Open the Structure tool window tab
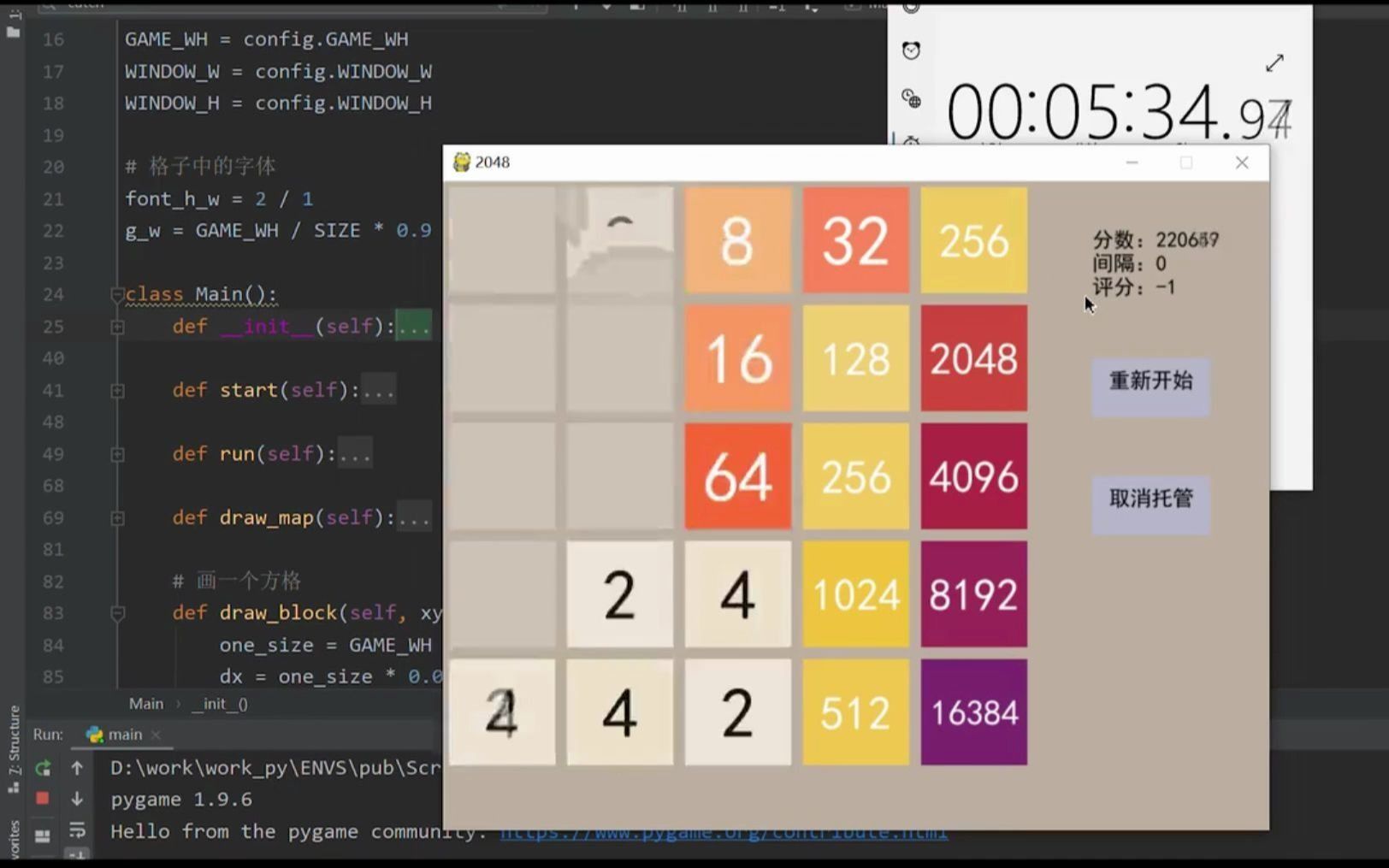1389x868 pixels. pos(14,751)
